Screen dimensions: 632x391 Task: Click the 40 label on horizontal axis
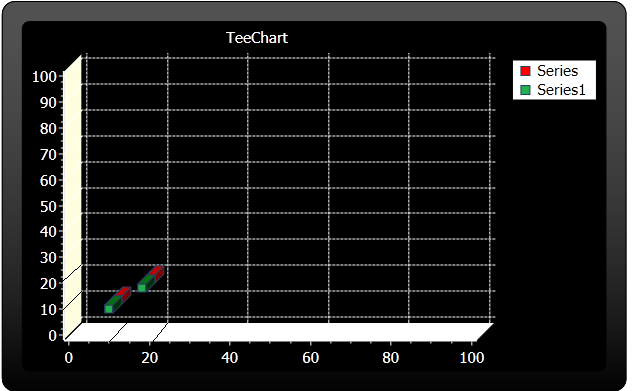click(230, 358)
